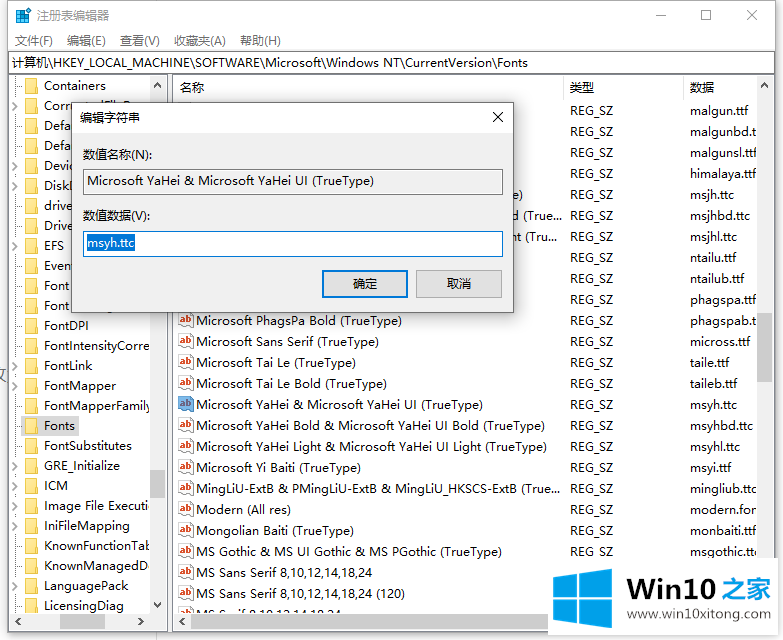Click the FontSubstitutes folder icon
783x640 pixels.
pos(31,445)
